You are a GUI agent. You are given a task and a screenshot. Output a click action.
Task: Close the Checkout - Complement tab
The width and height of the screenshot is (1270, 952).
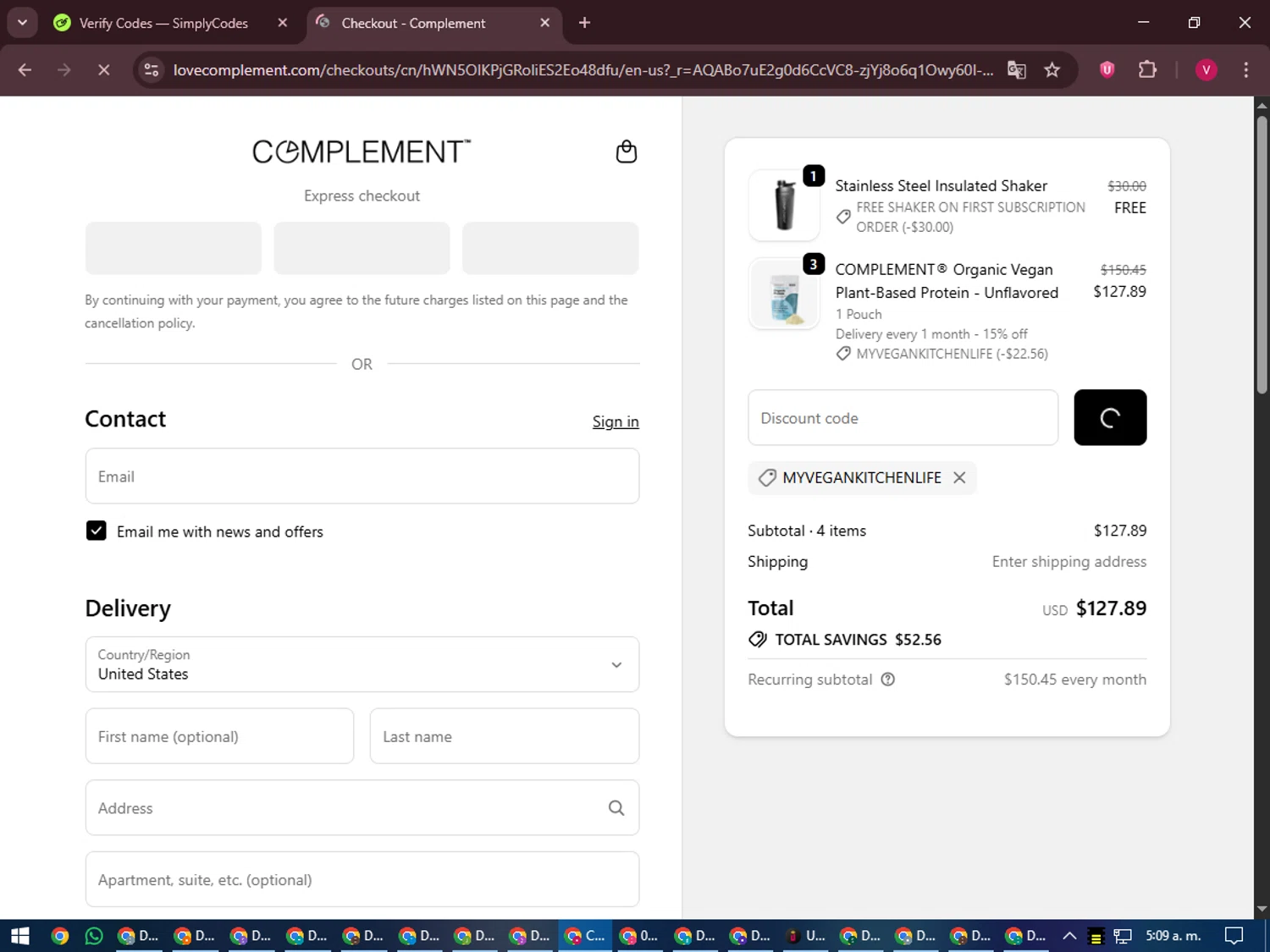(x=545, y=23)
